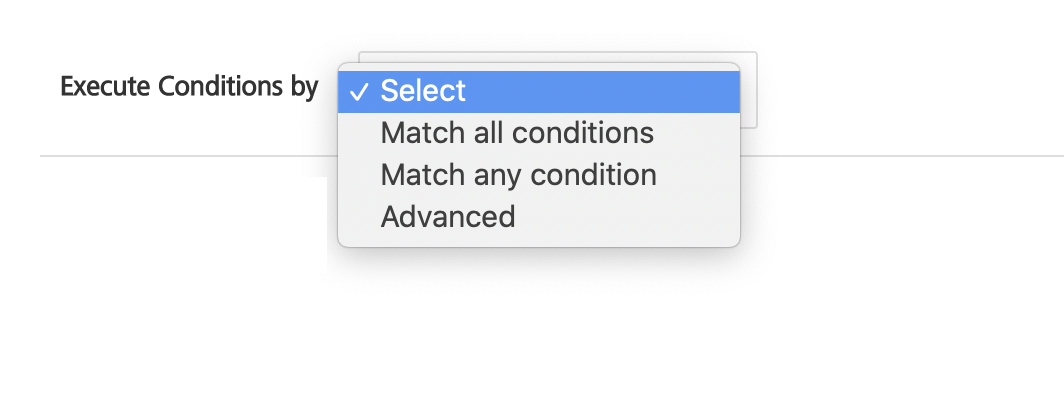Click the 'Execute Conditions by' label
Screen dimensions: 1064x400
tap(189, 87)
